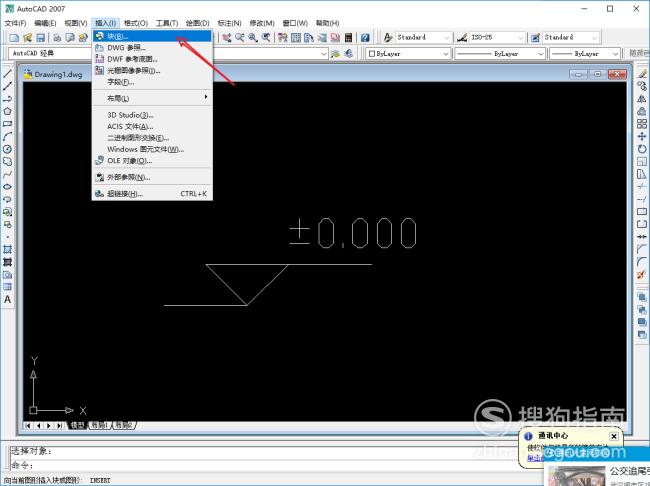Choose DWF 参考底图... menu entry
The image size is (650, 486).
pos(152,59)
